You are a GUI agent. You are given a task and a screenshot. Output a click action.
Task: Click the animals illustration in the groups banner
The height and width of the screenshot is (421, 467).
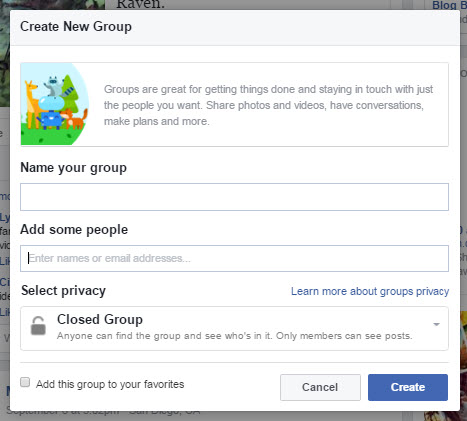[x=55, y=104]
